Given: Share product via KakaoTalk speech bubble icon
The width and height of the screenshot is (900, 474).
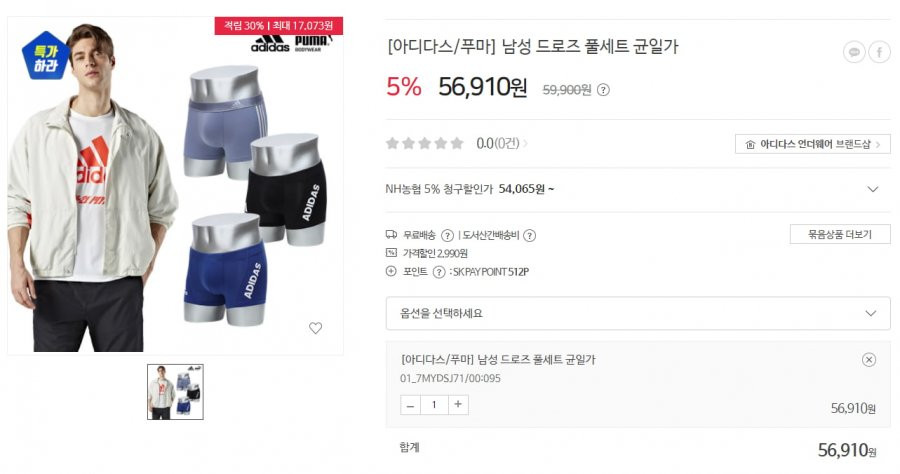Looking at the screenshot, I should (854, 53).
